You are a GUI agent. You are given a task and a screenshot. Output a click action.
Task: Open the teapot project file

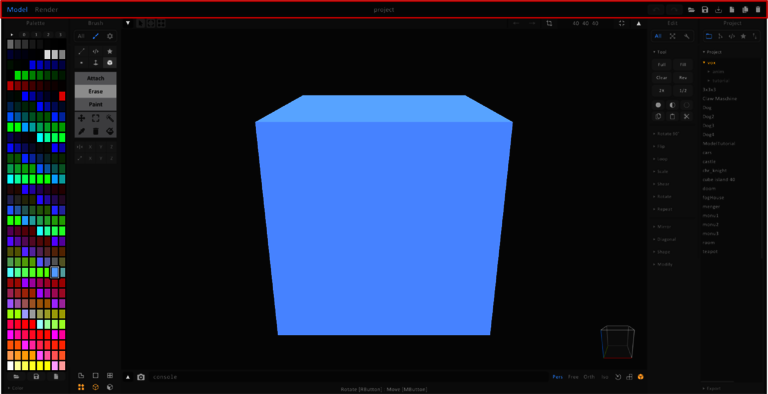710,251
